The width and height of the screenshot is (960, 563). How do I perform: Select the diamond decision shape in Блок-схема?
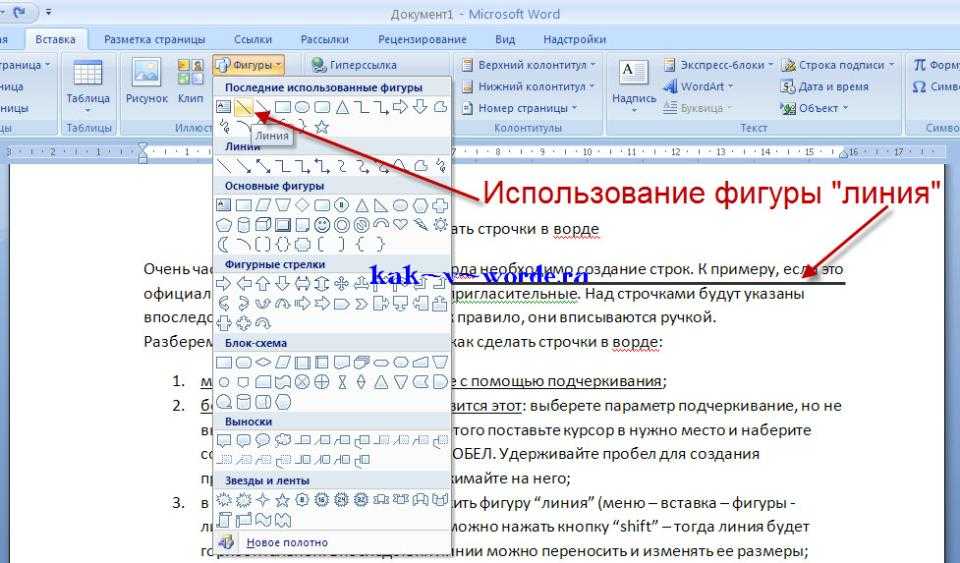coord(263,362)
